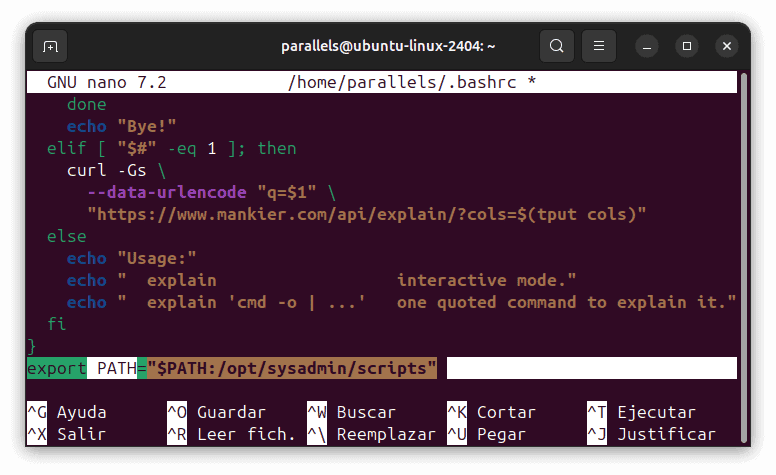This screenshot has height=475, width=776.
Task: Click the ^\ Reemplazar shortcut
Action: [x=371, y=434]
